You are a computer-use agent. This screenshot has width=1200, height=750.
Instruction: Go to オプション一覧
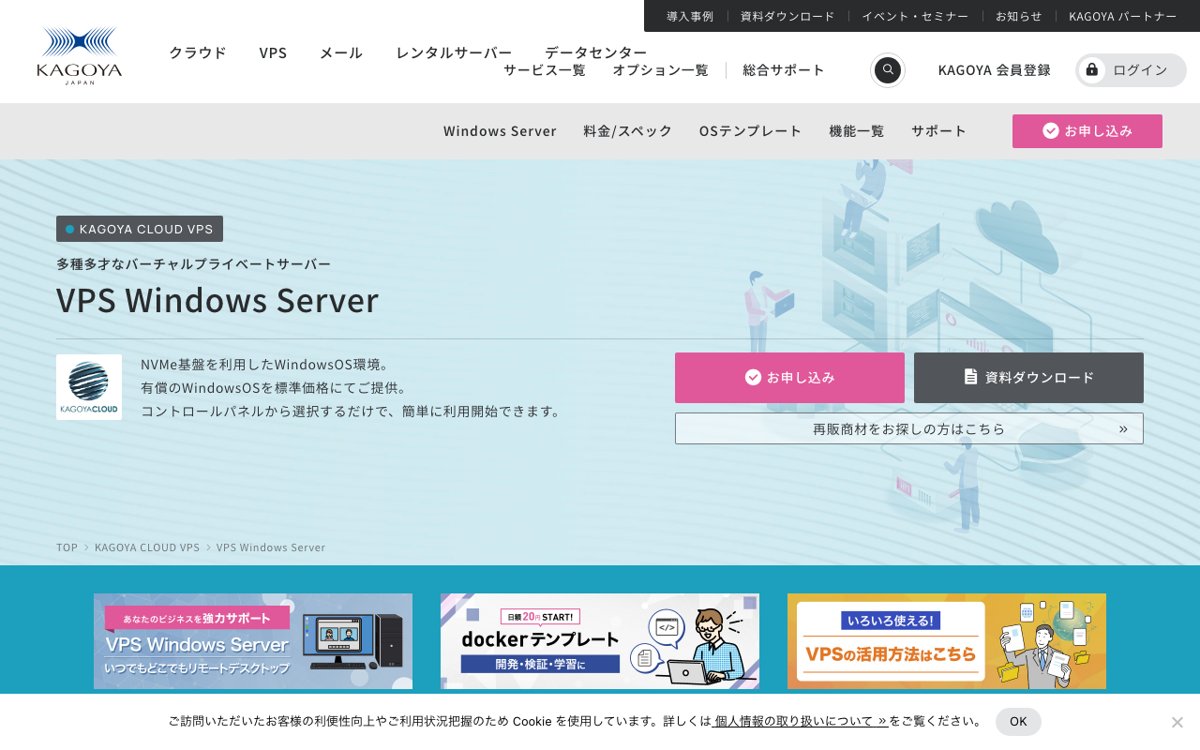(x=660, y=70)
